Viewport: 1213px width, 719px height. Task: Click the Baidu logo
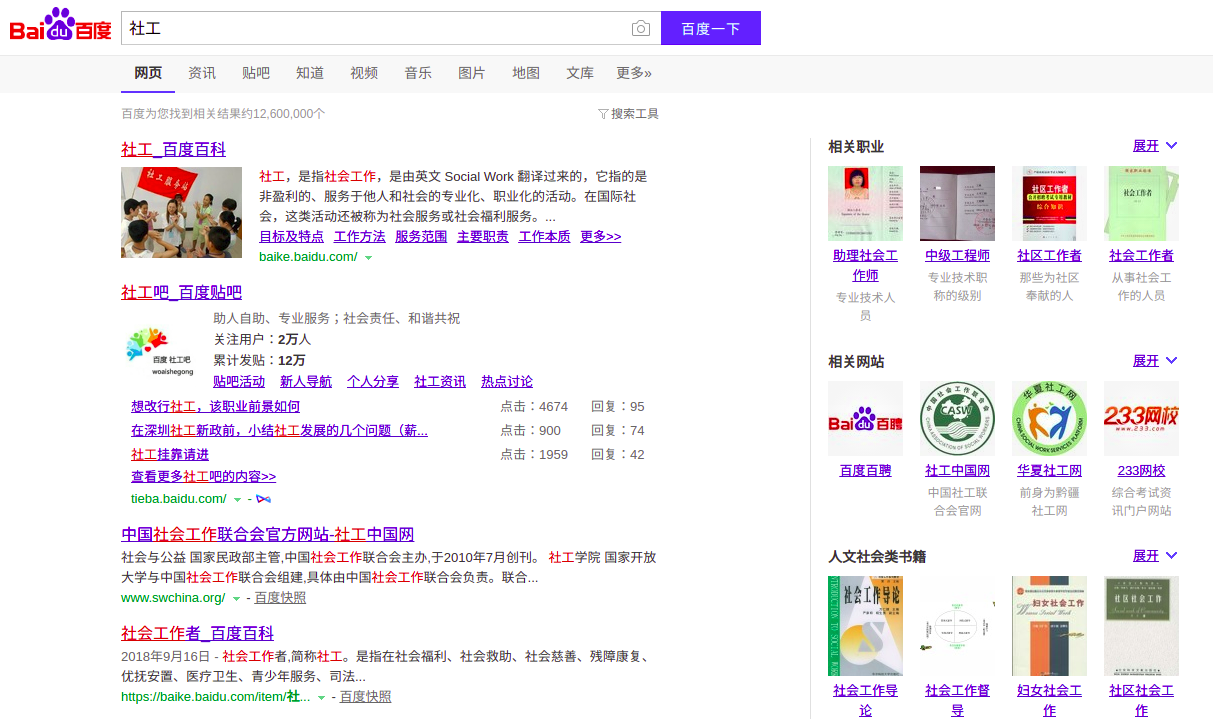coord(60,27)
